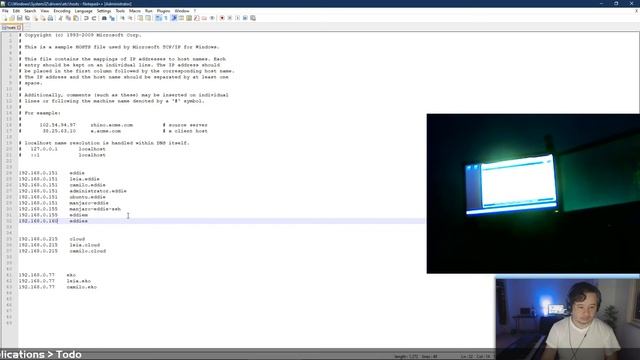Click the 'leia.eko' host entry
Screen dimensions: 640x360
[79, 281]
